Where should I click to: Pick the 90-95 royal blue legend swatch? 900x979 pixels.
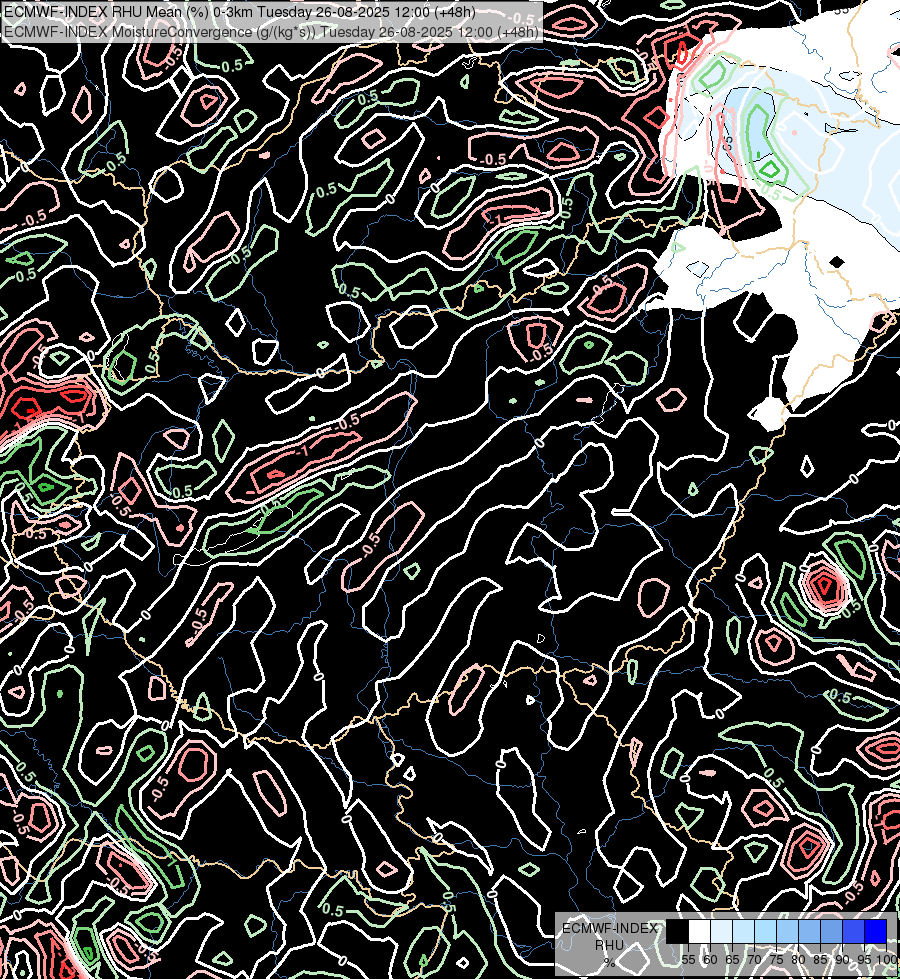853,931
